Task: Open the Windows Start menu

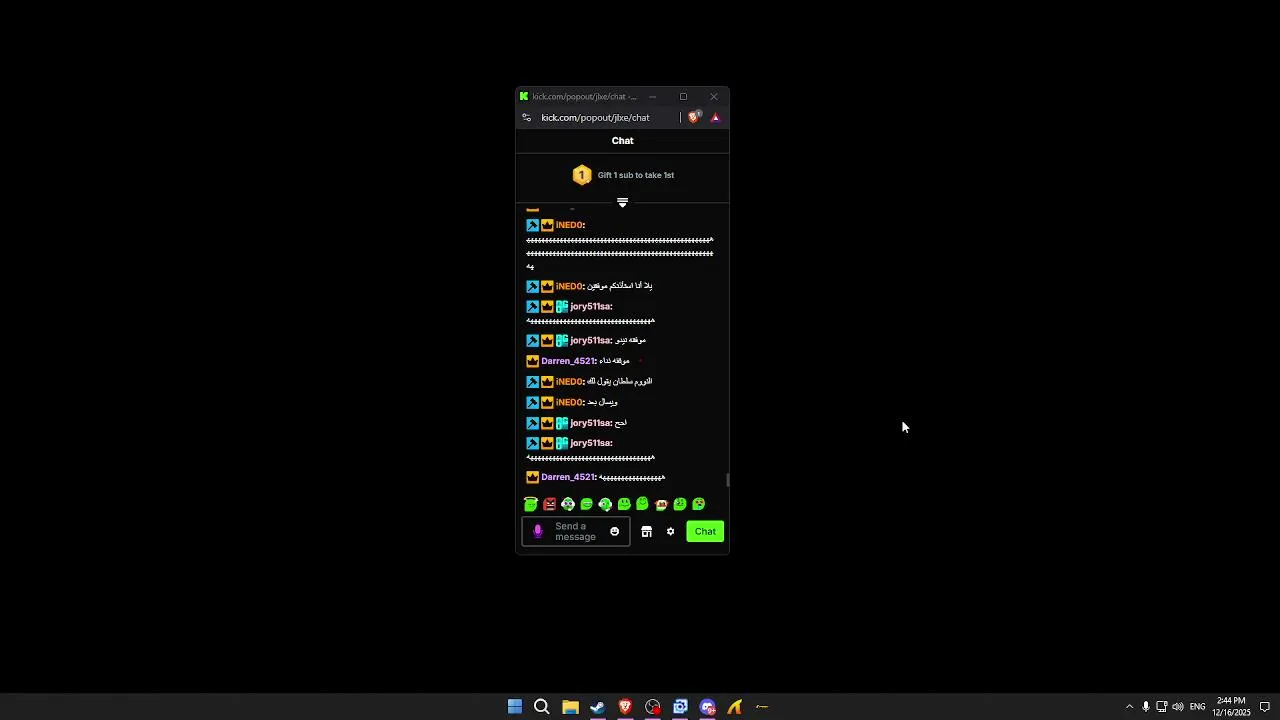Action: (515, 707)
